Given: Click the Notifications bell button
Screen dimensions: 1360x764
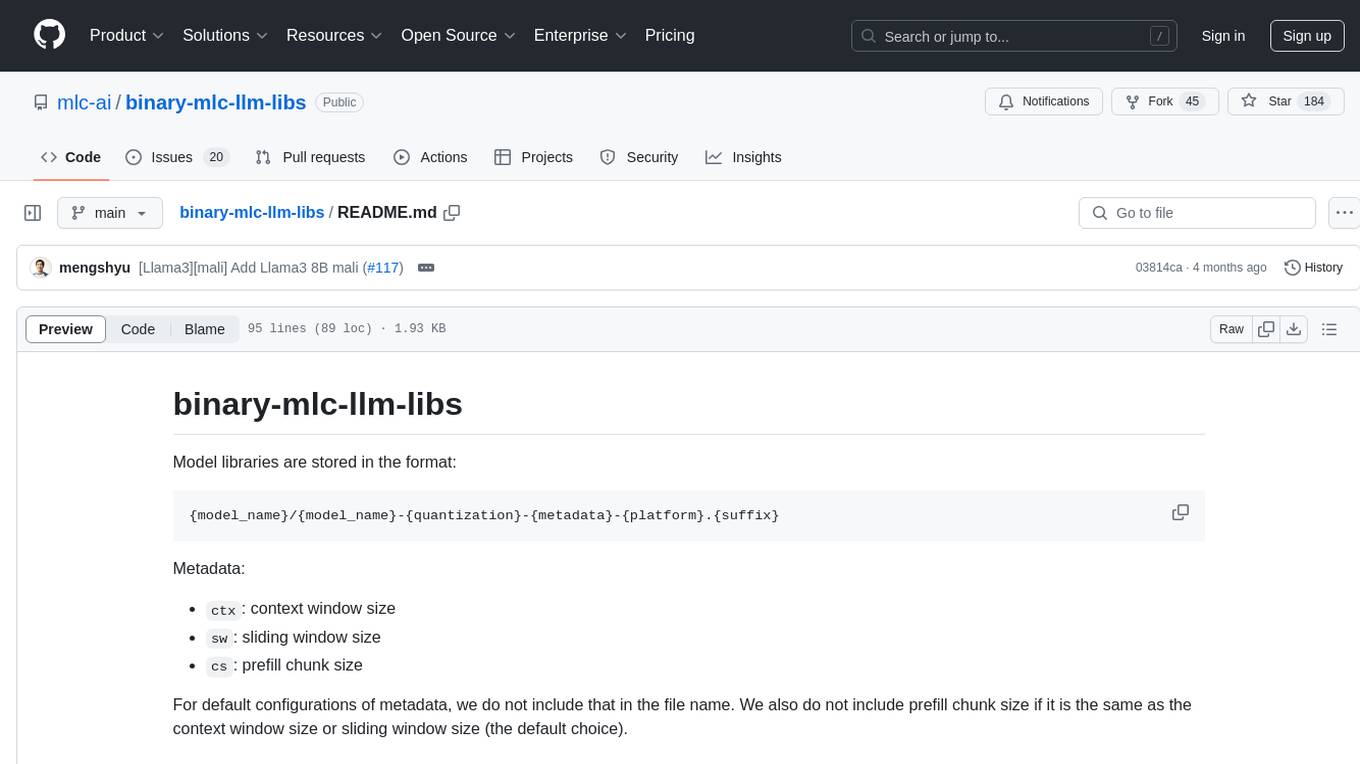Looking at the screenshot, I should pos(1044,102).
